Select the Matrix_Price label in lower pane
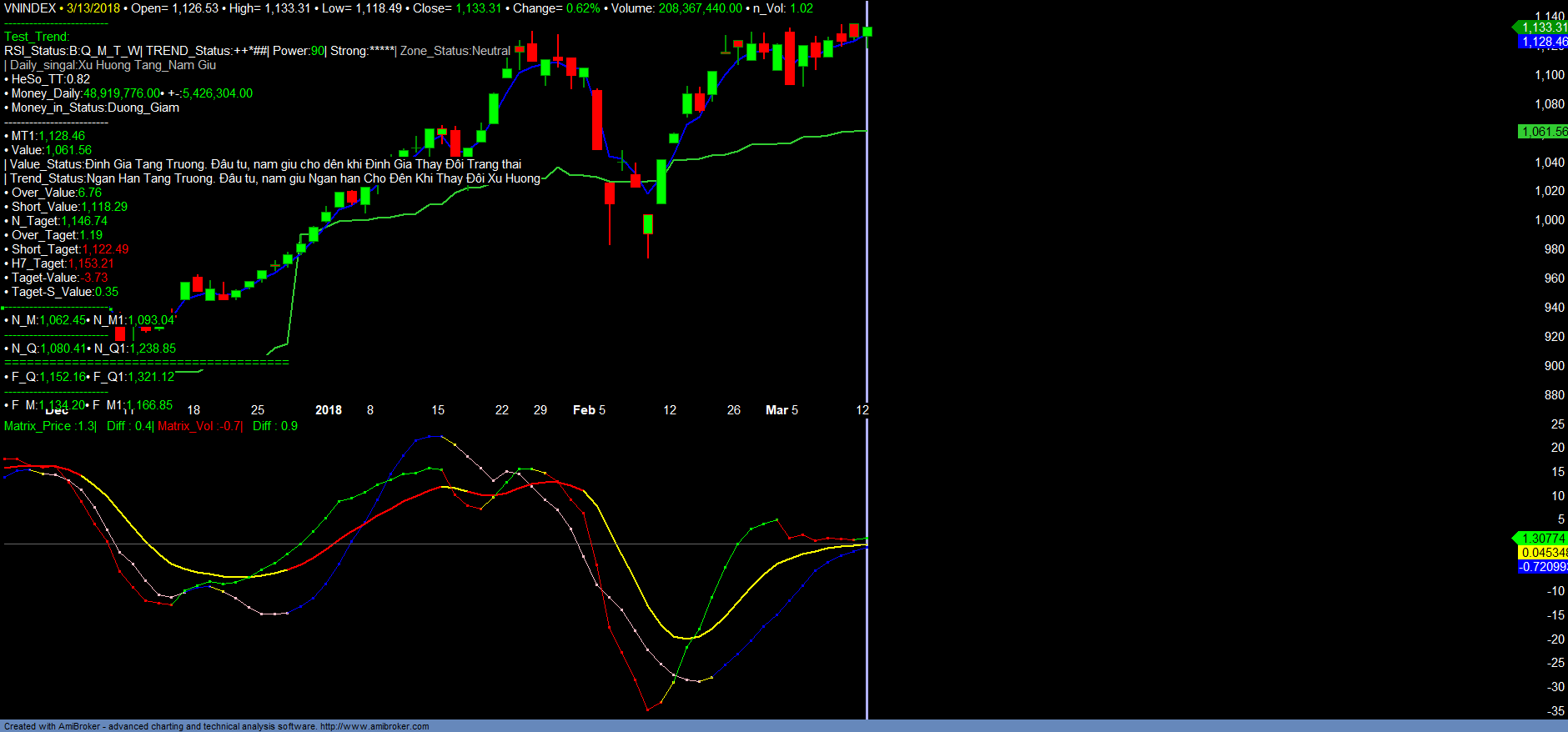The image size is (1568, 732). click(x=49, y=426)
